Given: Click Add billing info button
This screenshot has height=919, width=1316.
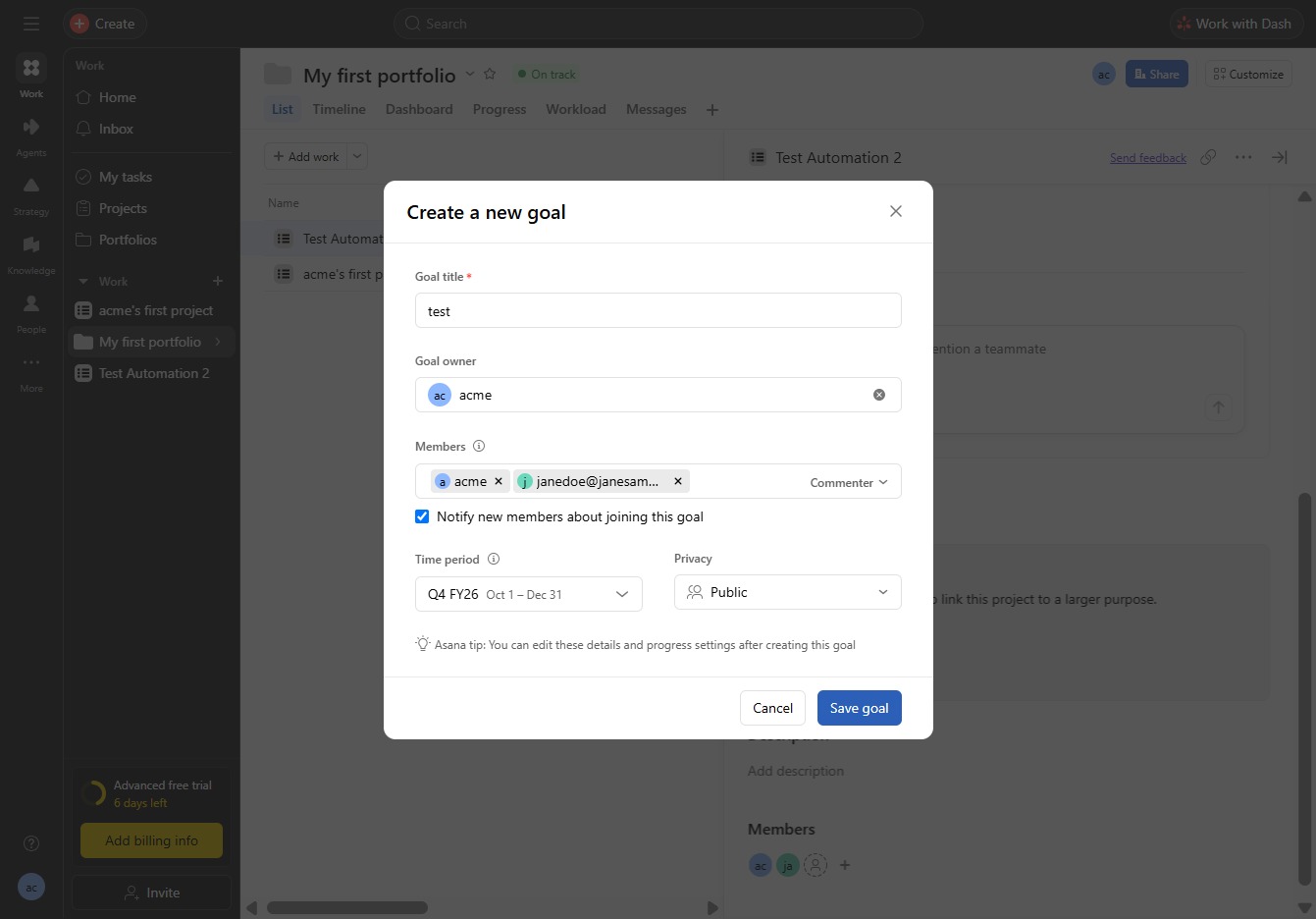Looking at the screenshot, I should click(151, 840).
